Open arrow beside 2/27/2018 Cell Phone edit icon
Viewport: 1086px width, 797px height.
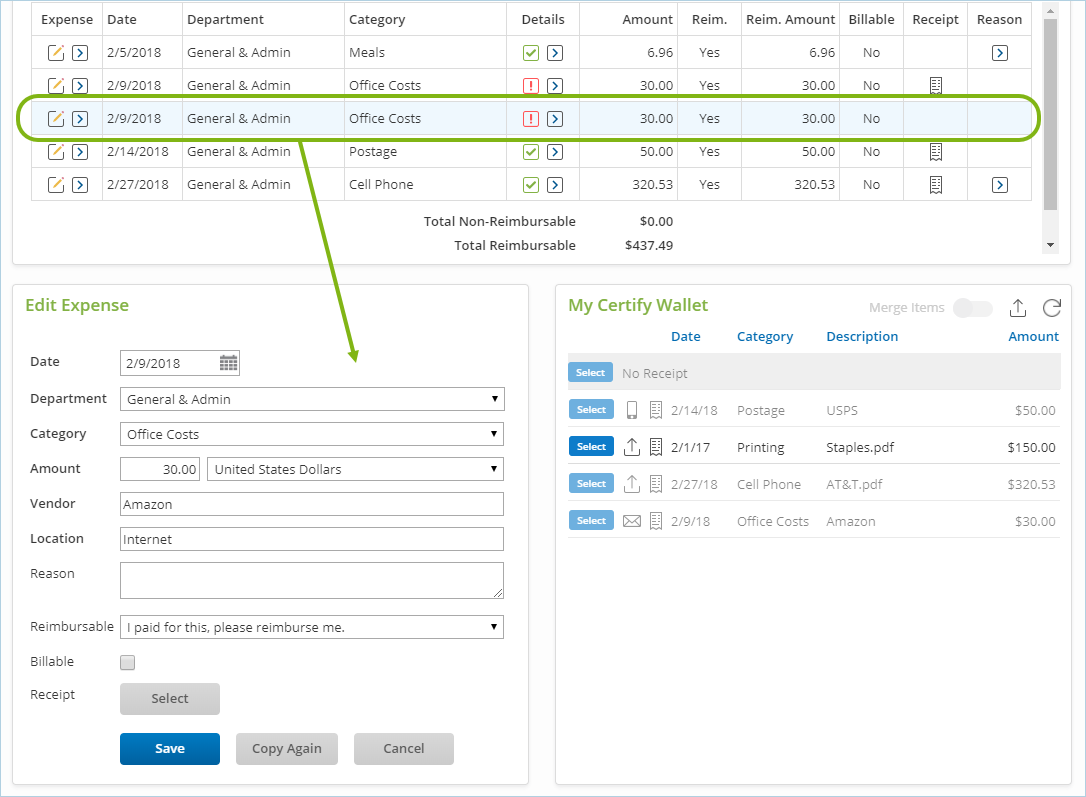[x=80, y=185]
